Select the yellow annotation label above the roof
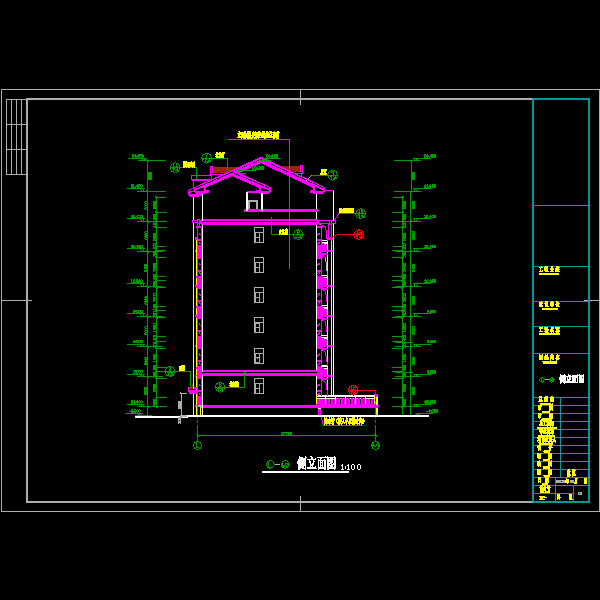Viewport: 600px width, 600px height. click(258, 135)
